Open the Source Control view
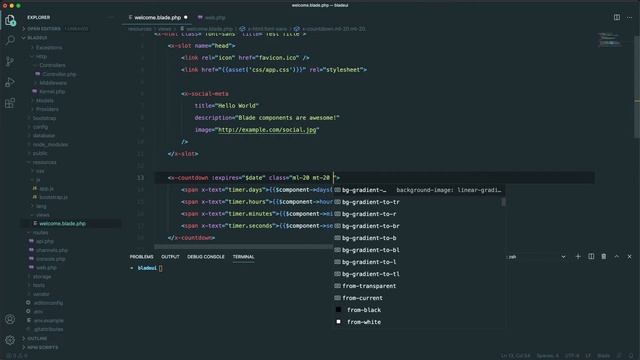The height and width of the screenshot is (360, 640). (10, 61)
